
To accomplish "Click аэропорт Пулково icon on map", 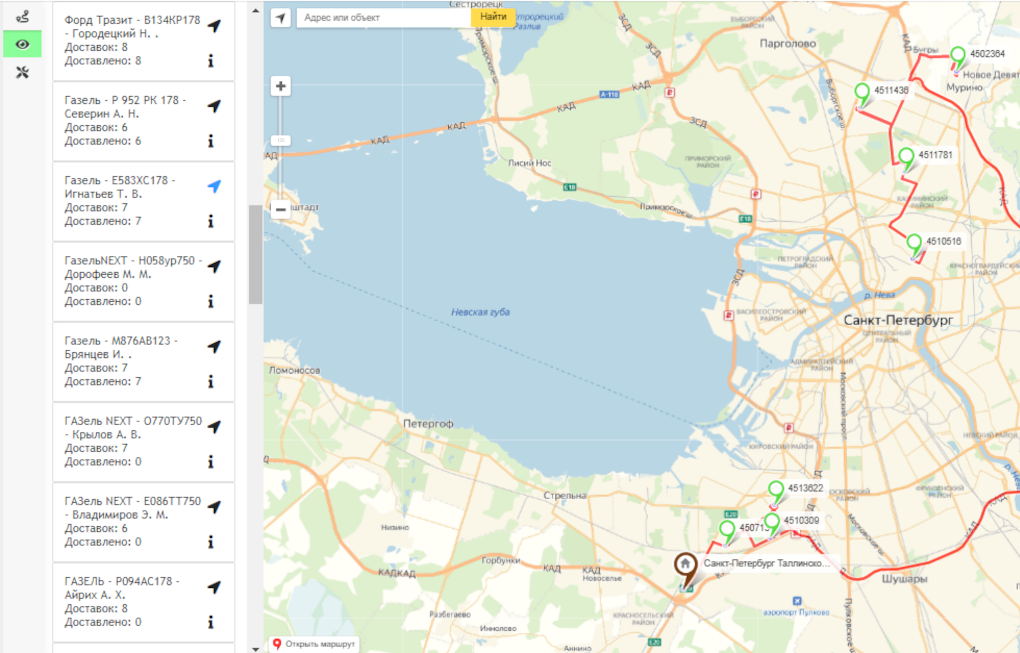I will (x=797, y=601).
